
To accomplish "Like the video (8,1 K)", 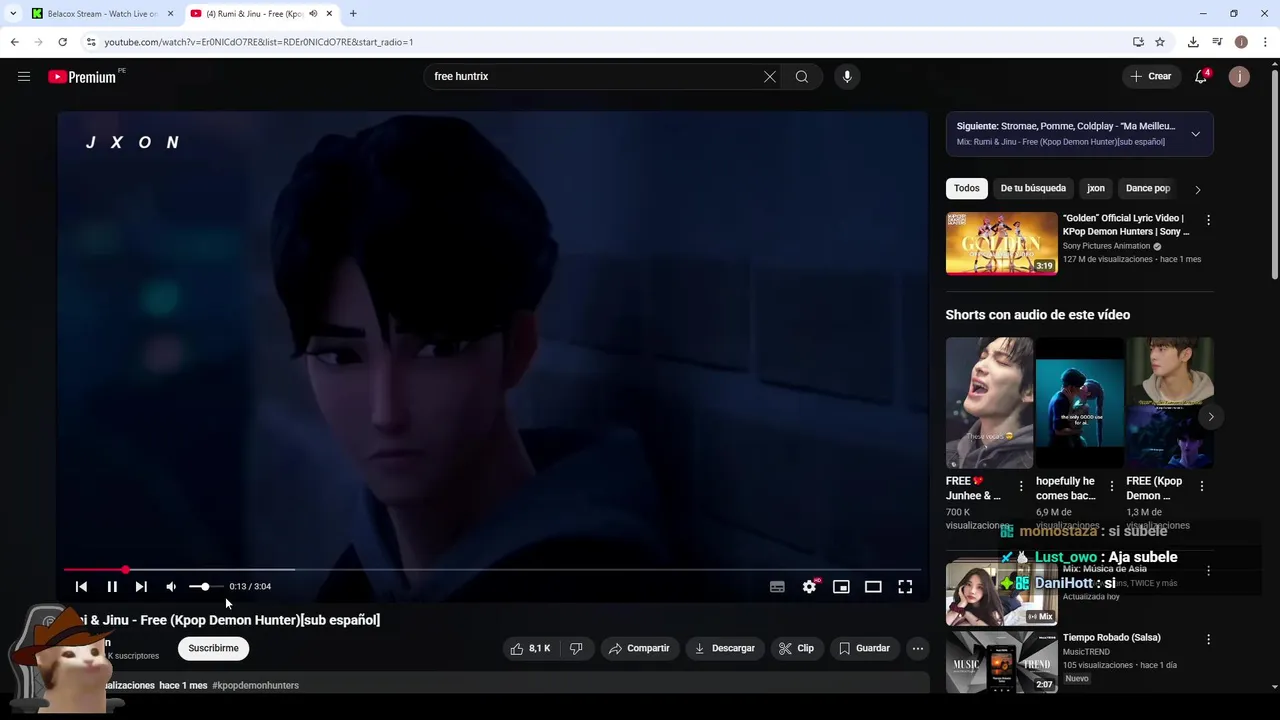I will pos(530,648).
